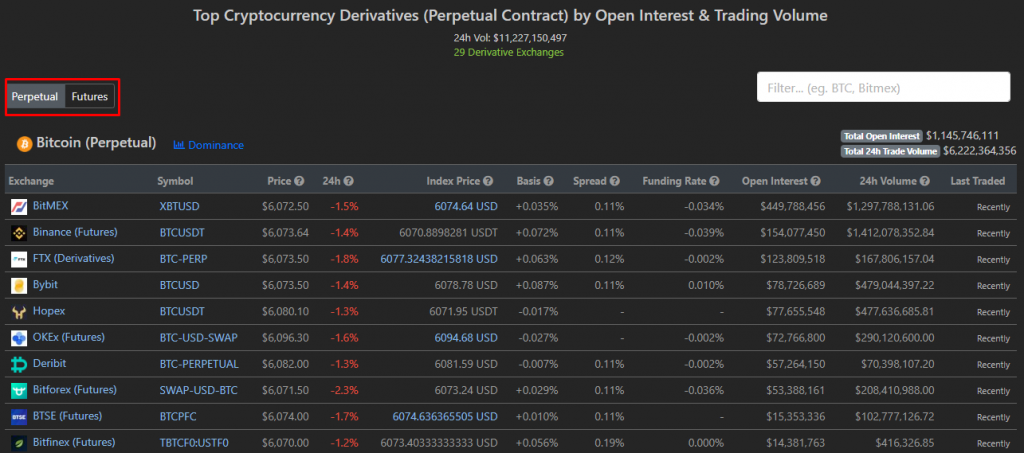Screen dimensions: 1024x453
Task: Select the Perpetual toggle option
Action: tap(35, 97)
